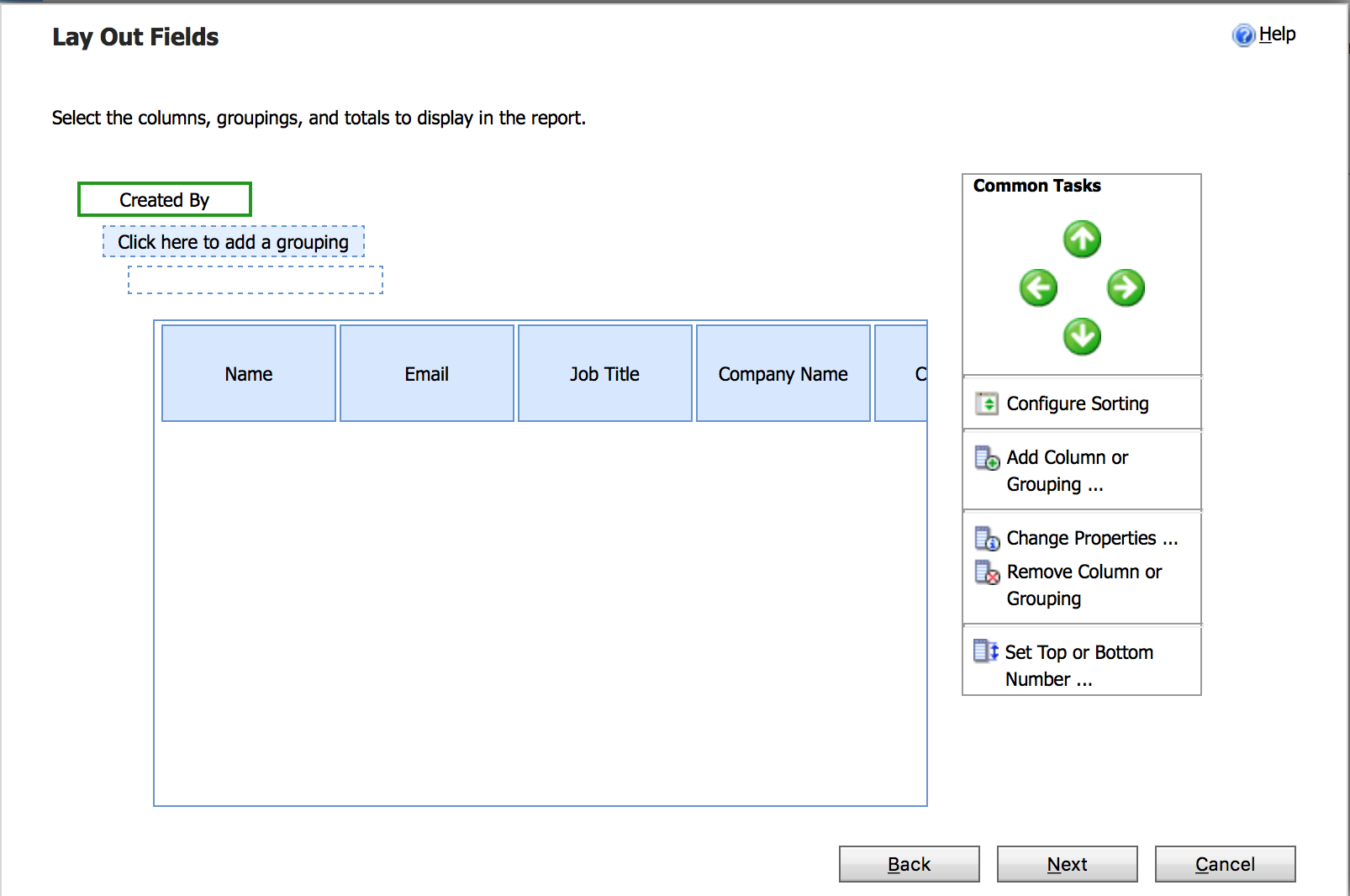This screenshot has width=1350, height=896.
Task: Select the Job Title column
Action: (605, 373)
